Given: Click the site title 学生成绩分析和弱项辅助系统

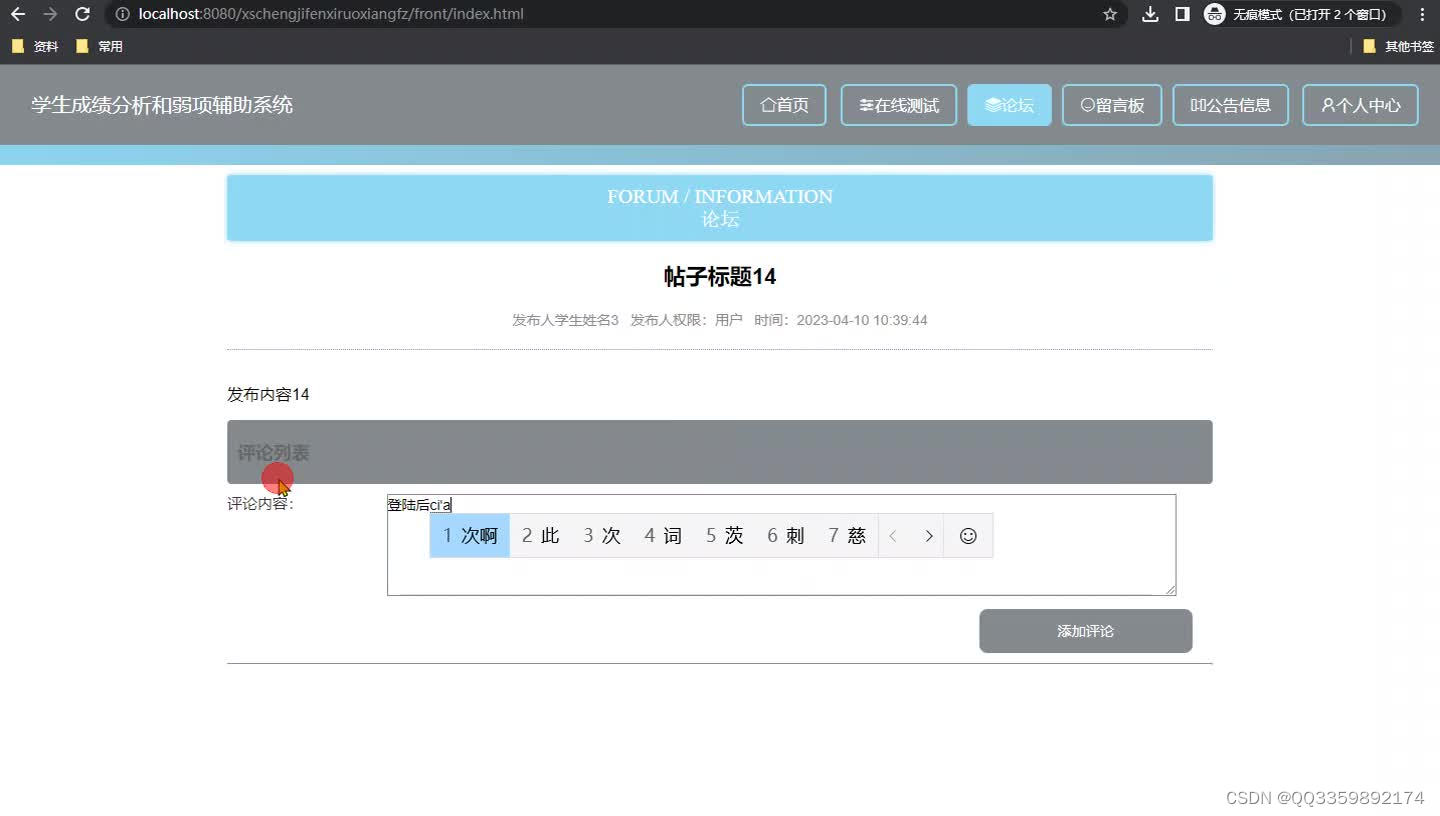Looking at the screenshot, I should (162, 105).
